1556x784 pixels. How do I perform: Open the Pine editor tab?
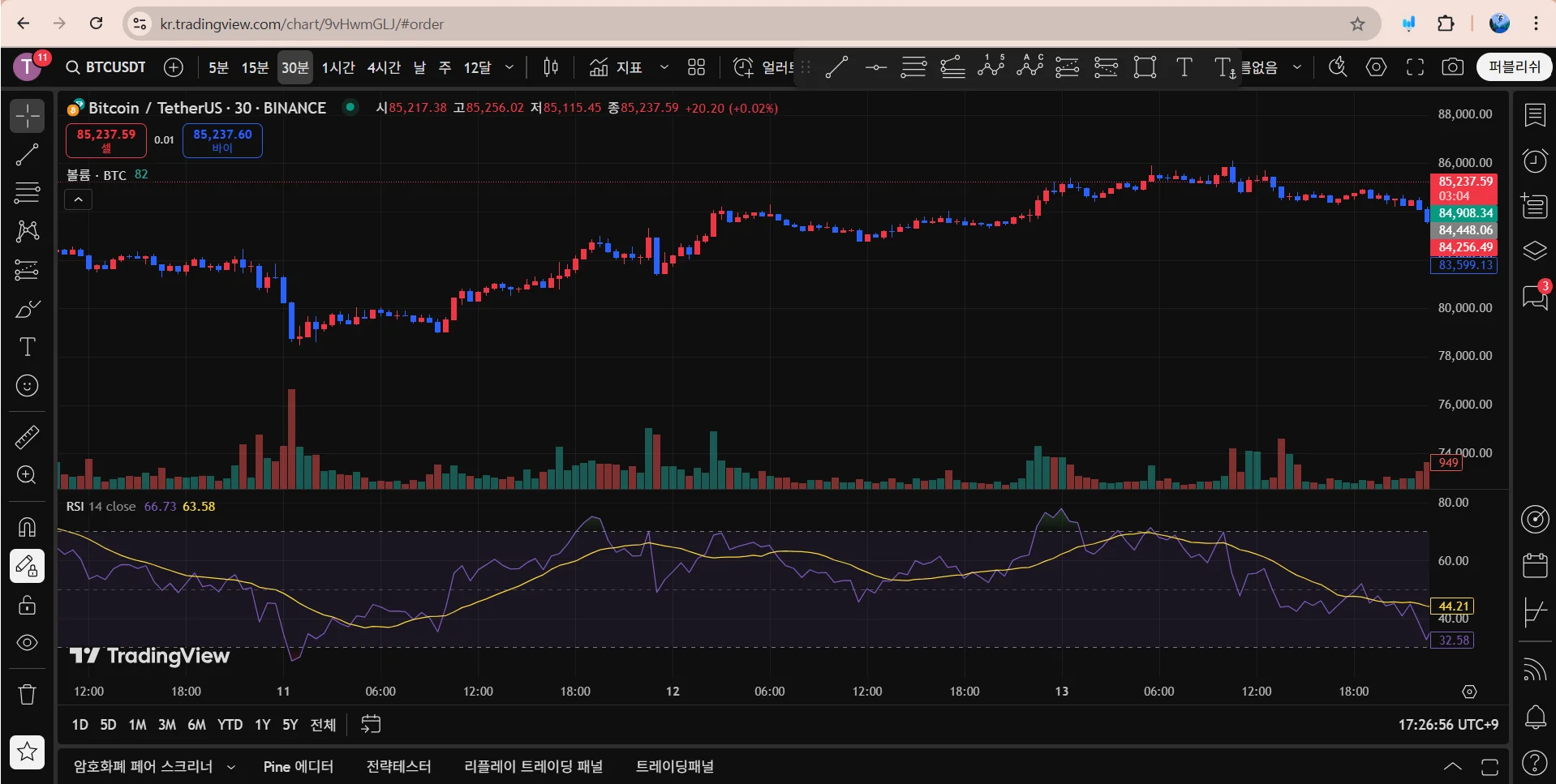click(298, 766)
